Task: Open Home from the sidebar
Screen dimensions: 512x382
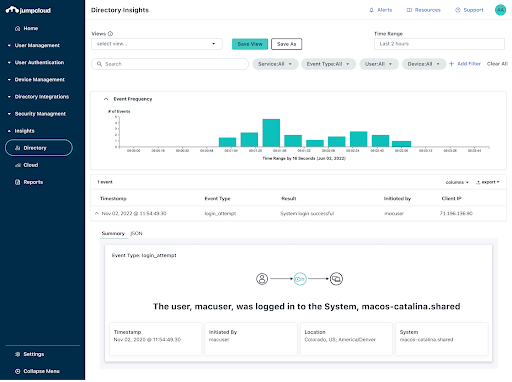Action: tap(26, 28)
